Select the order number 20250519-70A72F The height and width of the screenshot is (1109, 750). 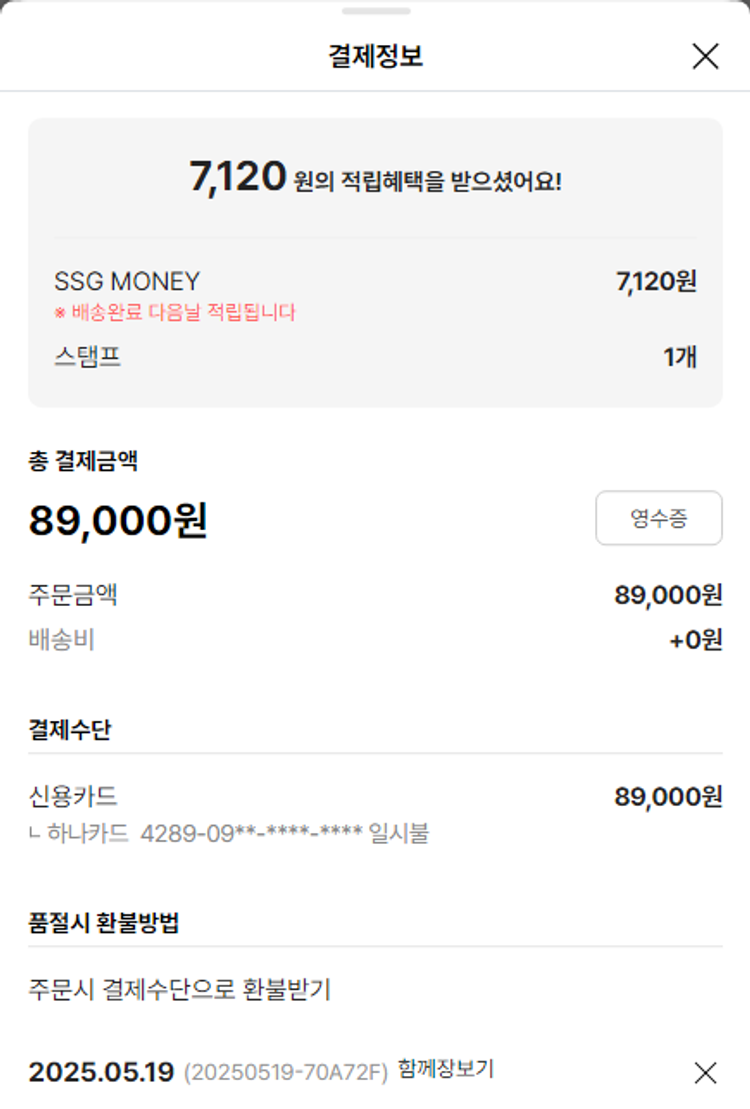coord(285,1073)
